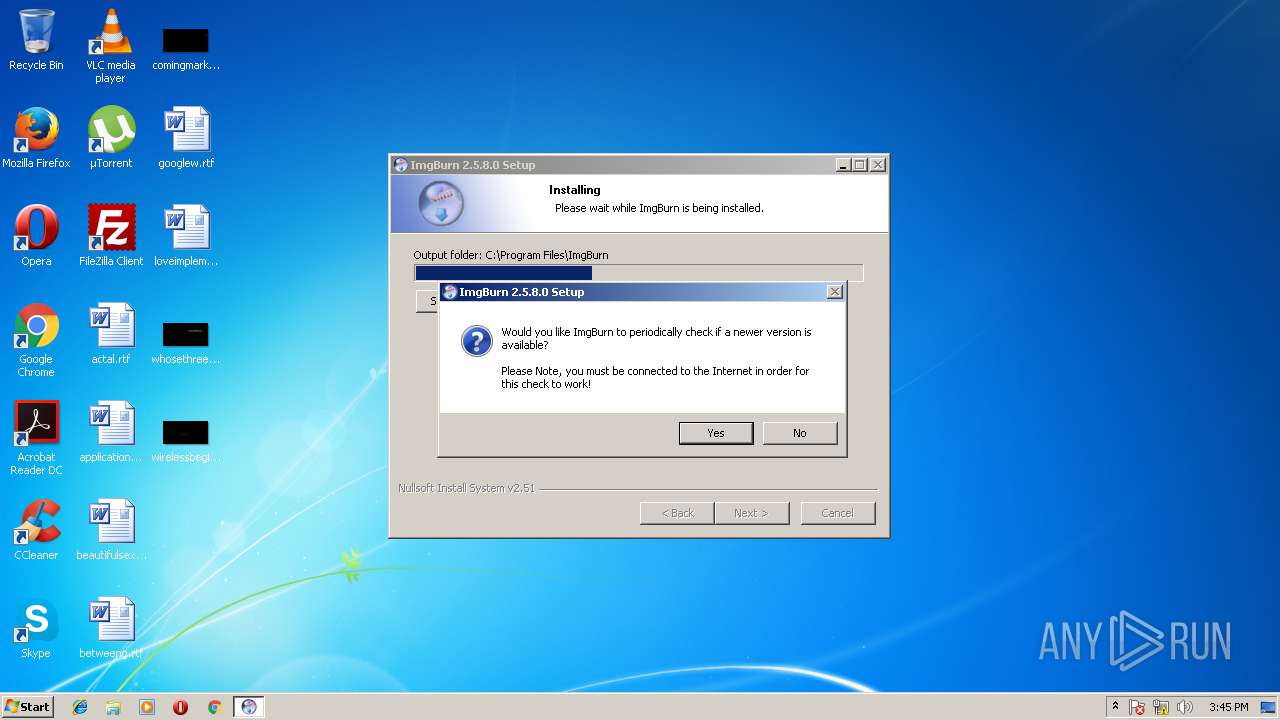
Task: Open Windows Media Player from taskbar
Action: click(x=147, y=707)
